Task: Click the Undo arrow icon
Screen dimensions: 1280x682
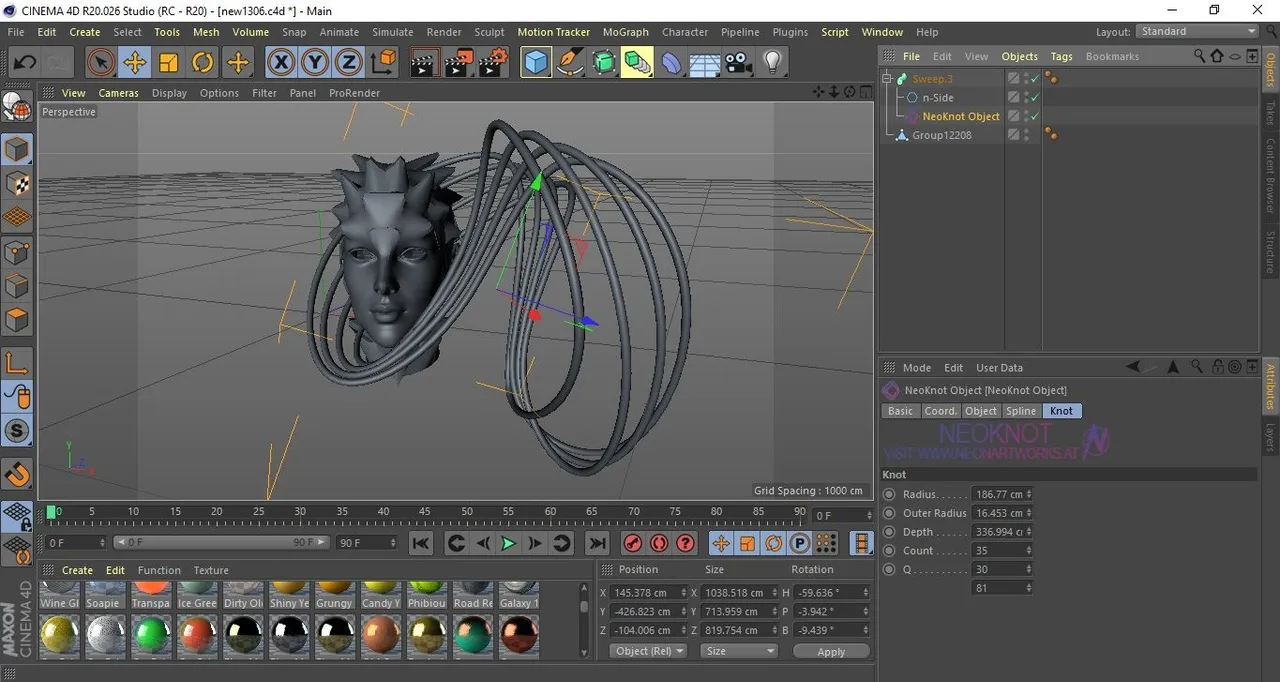Action: coord(25,63)
